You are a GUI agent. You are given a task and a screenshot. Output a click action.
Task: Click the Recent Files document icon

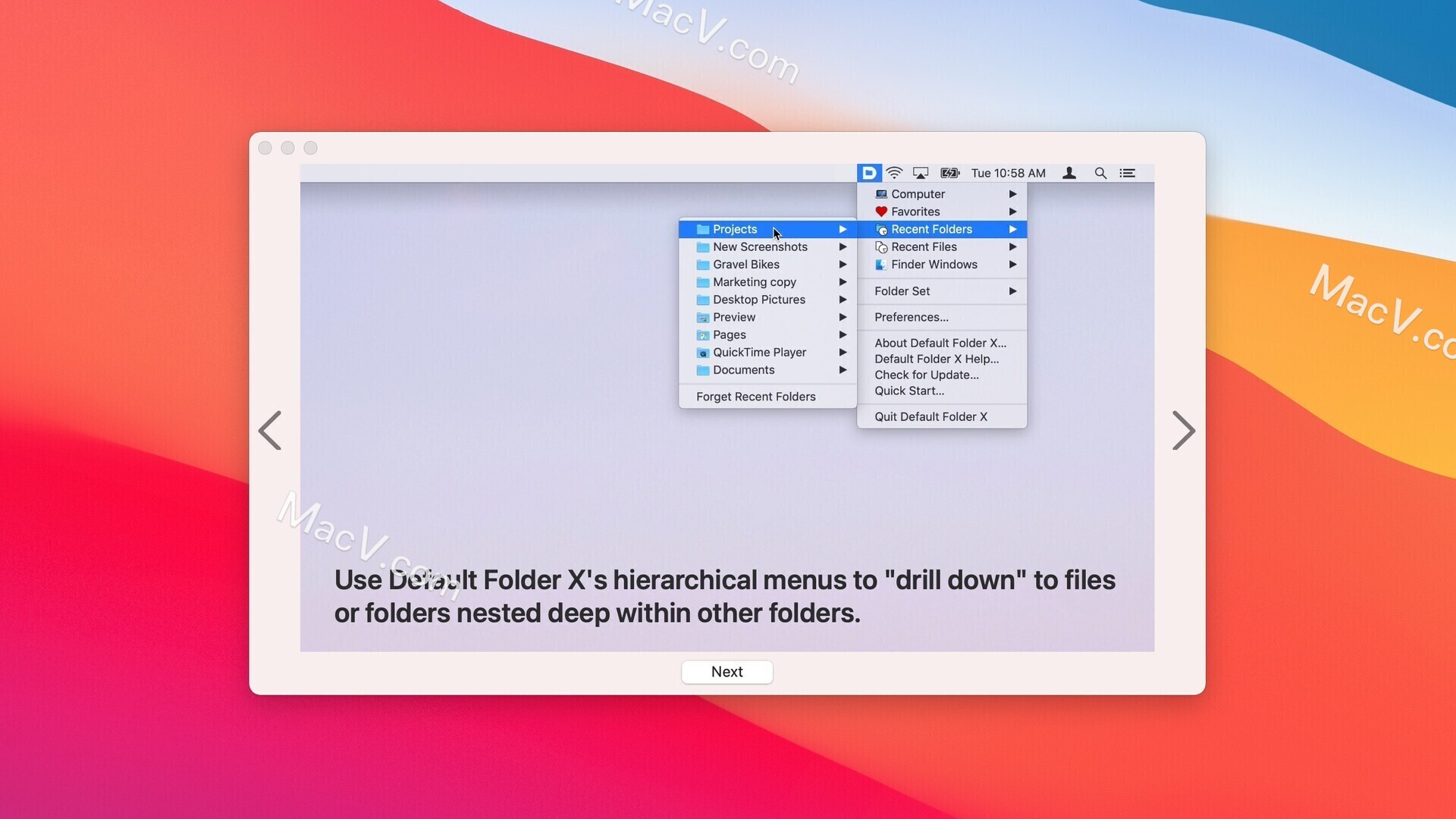coord(881,247)
